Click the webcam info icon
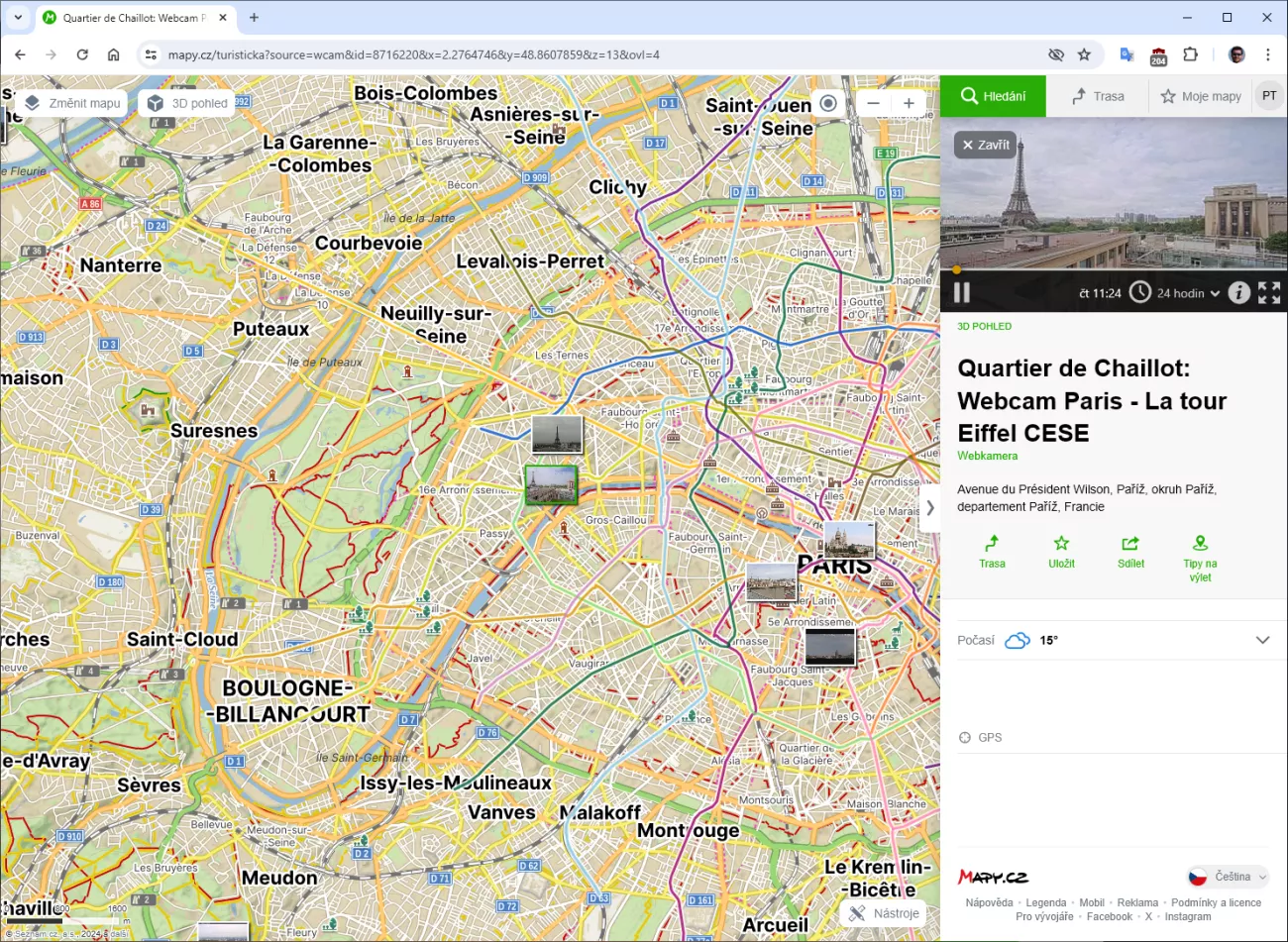This screenshot has width=1288, height=942. [1238, 292]
